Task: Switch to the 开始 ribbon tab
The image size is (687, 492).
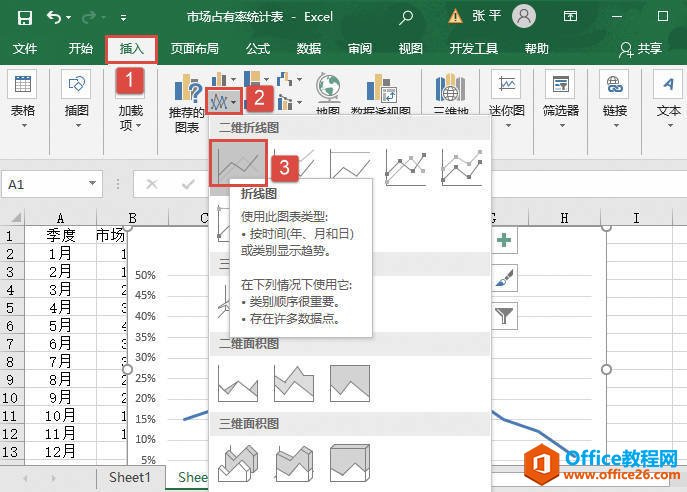Action: (81, 48)
